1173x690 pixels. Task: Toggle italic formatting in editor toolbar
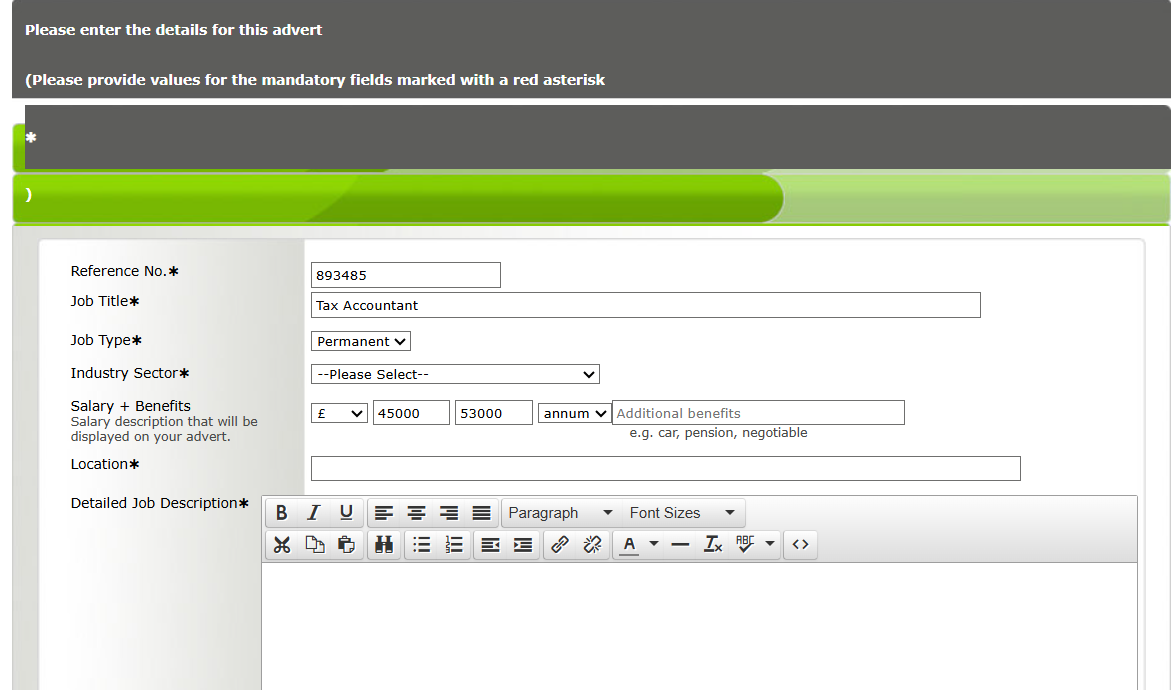click(313, 513)
